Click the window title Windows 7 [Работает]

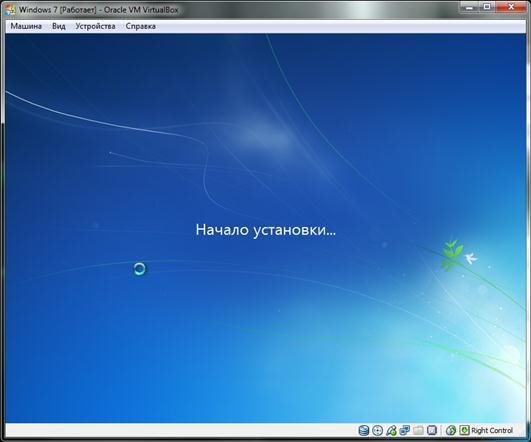click(x=58, y=10)
